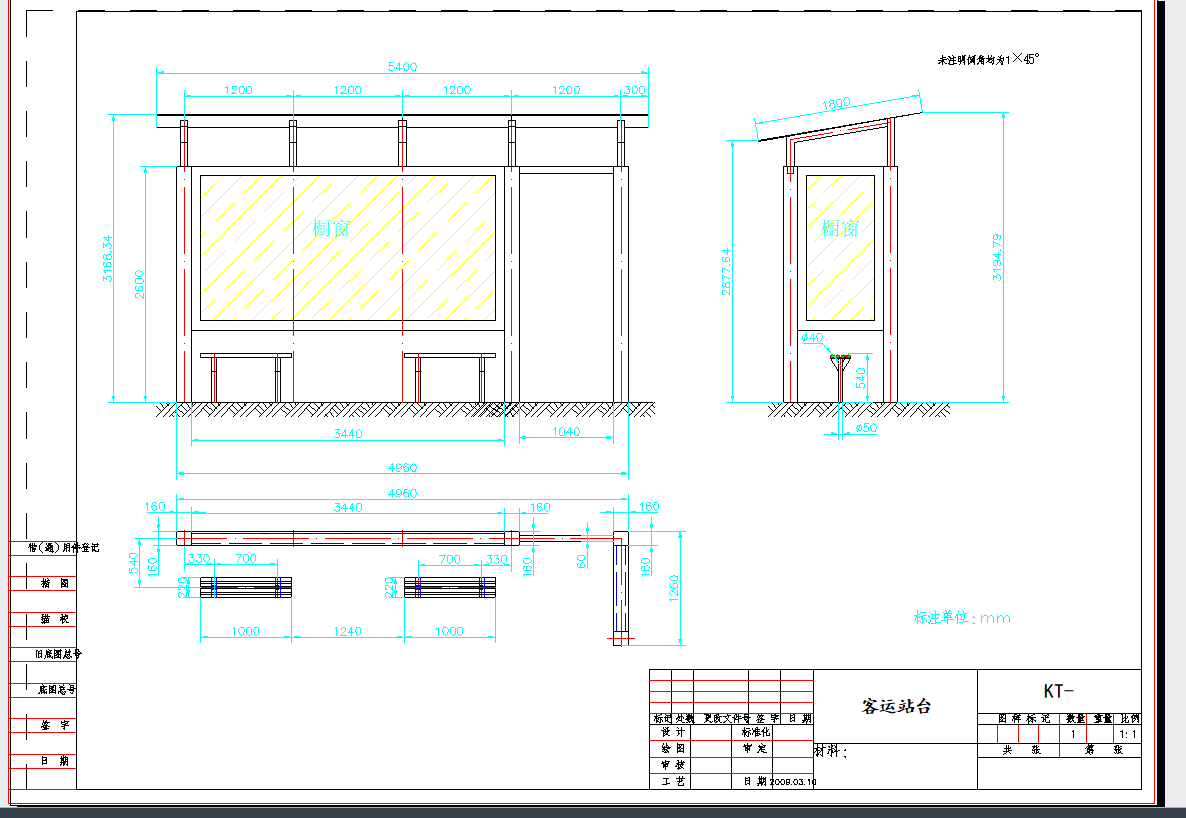Select the φ50 diameter annotation
Image resolution: width=1186 pixels, height=818 pixels.
(866, 428)
